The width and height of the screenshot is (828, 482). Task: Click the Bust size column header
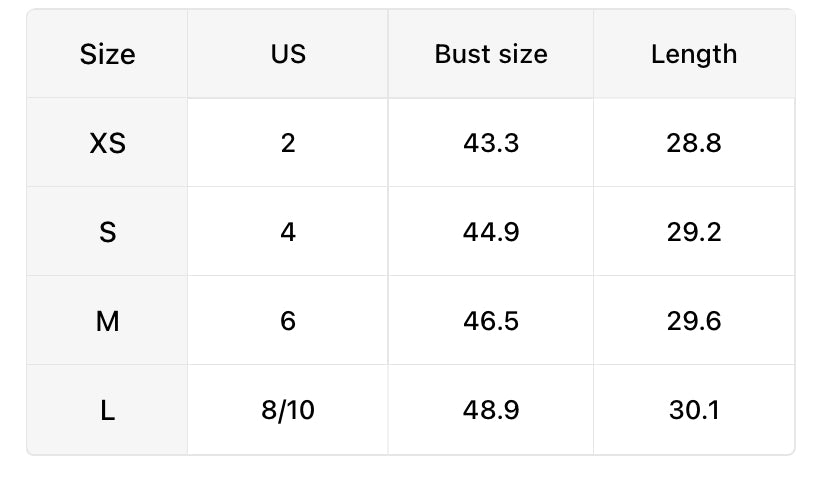coord(491,54)
